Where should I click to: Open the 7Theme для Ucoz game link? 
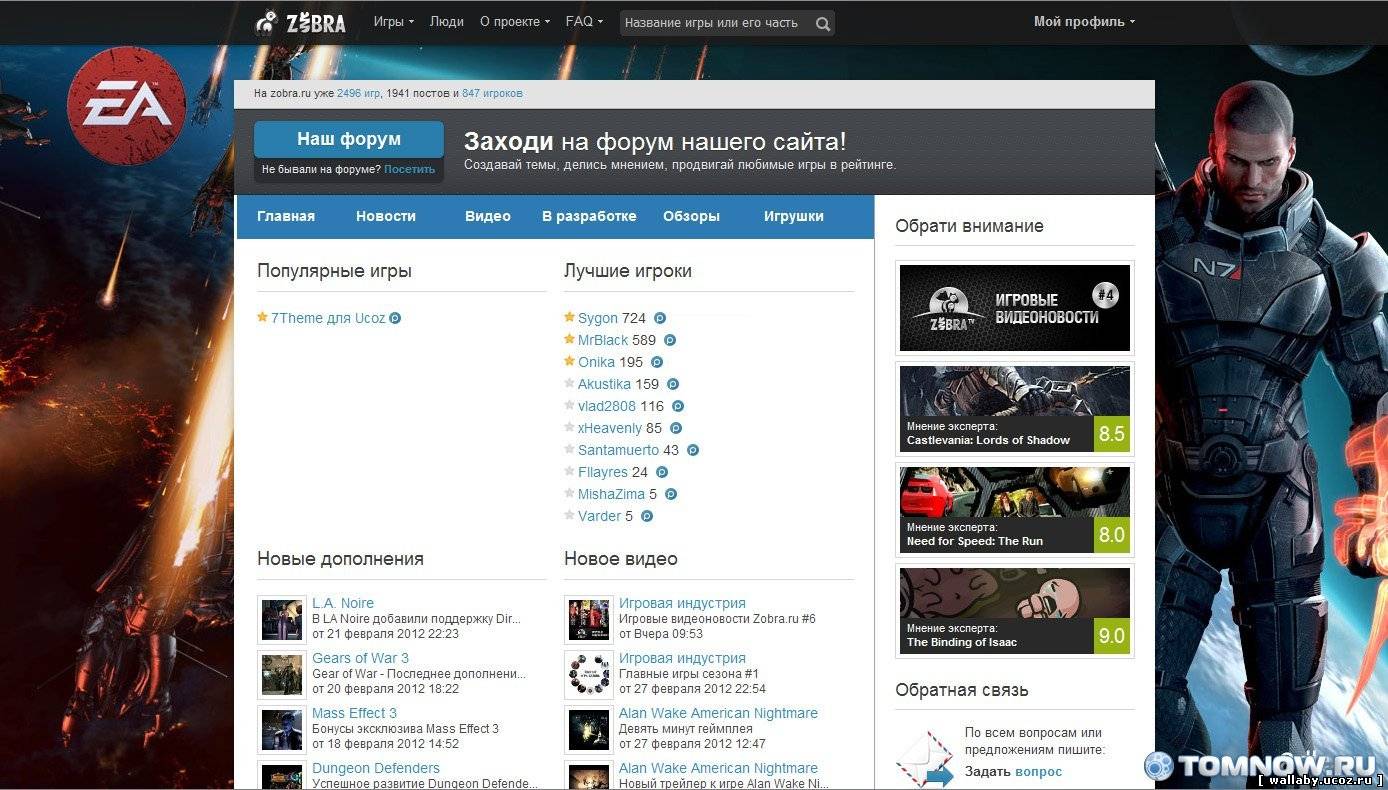328,318
